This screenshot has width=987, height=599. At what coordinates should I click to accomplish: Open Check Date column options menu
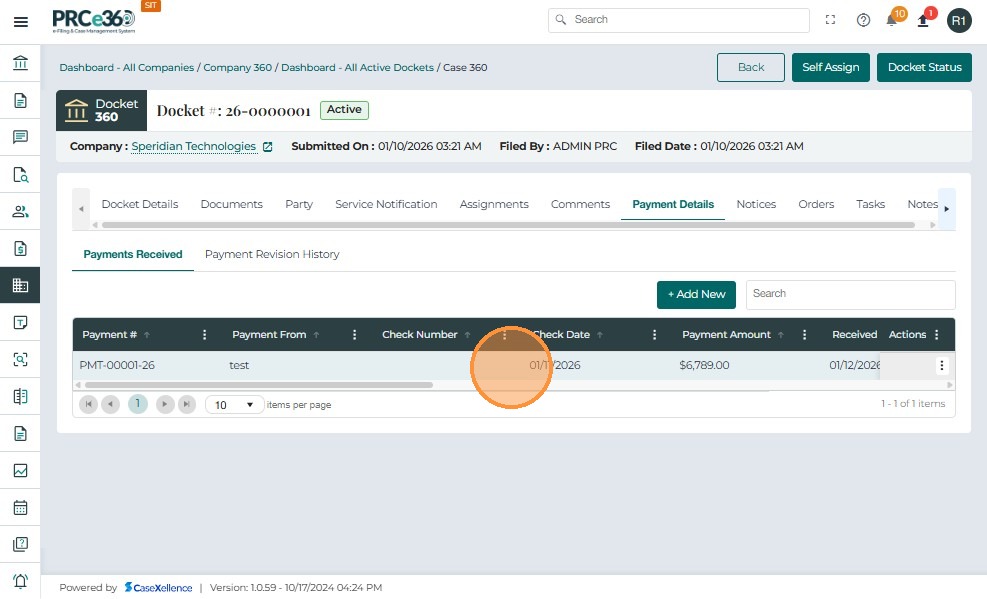(654, 335)
